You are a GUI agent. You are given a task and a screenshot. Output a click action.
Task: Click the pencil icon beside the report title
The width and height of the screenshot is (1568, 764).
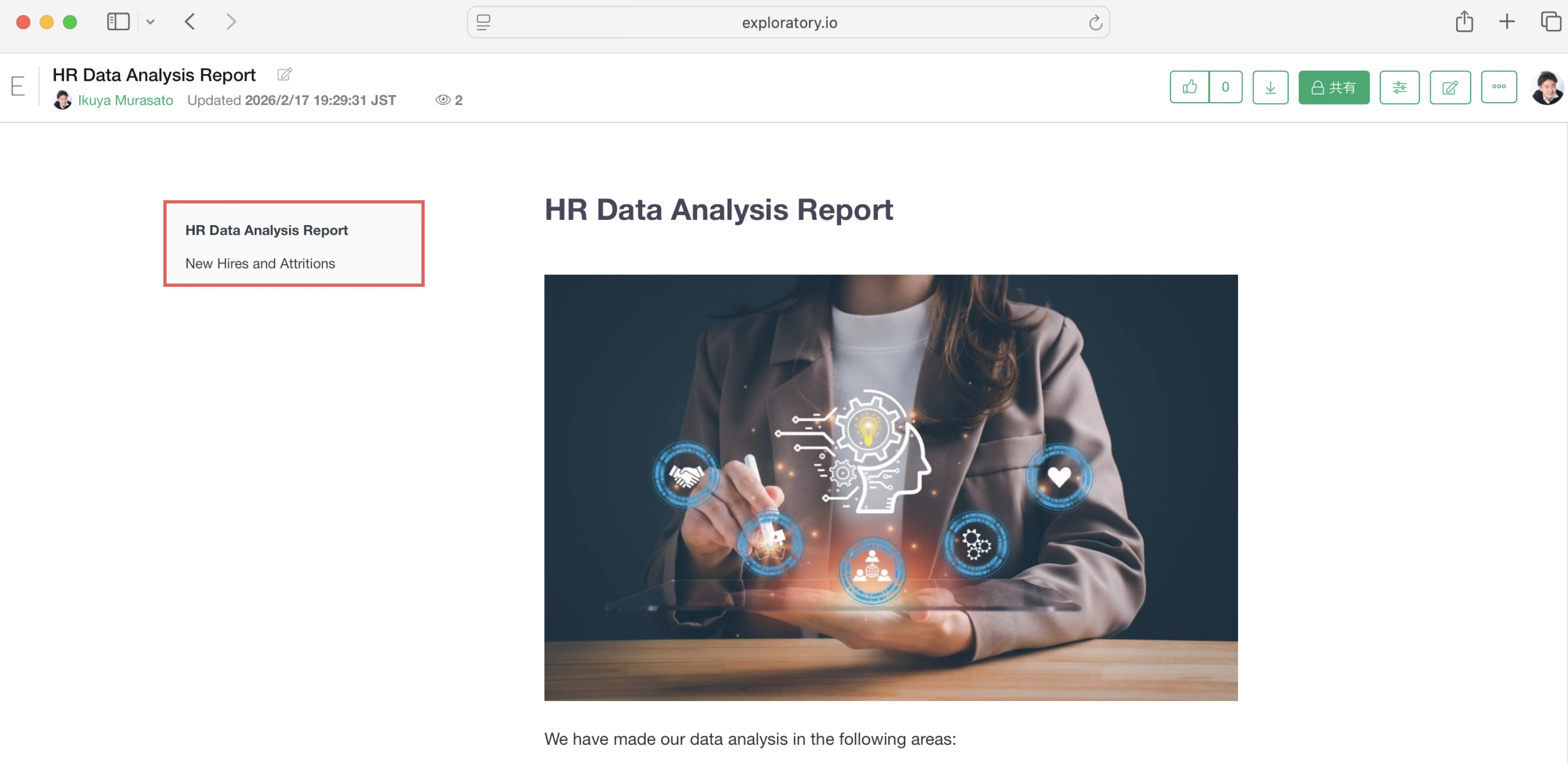284,74
